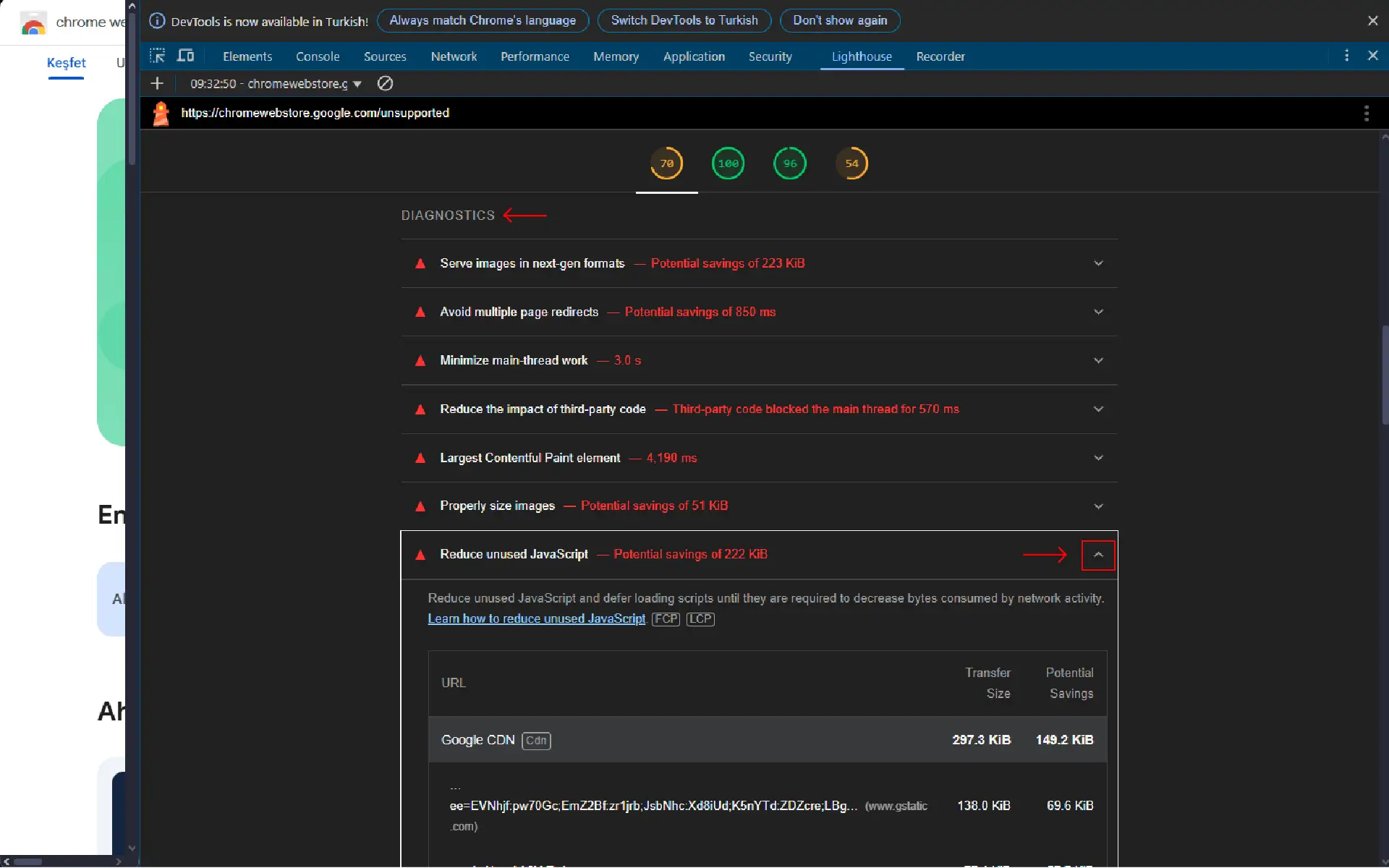This screenshot has width=1389, height=868.
Task: Open the Lighthouse report tools three-dot menu
Action: point(1366,113)
